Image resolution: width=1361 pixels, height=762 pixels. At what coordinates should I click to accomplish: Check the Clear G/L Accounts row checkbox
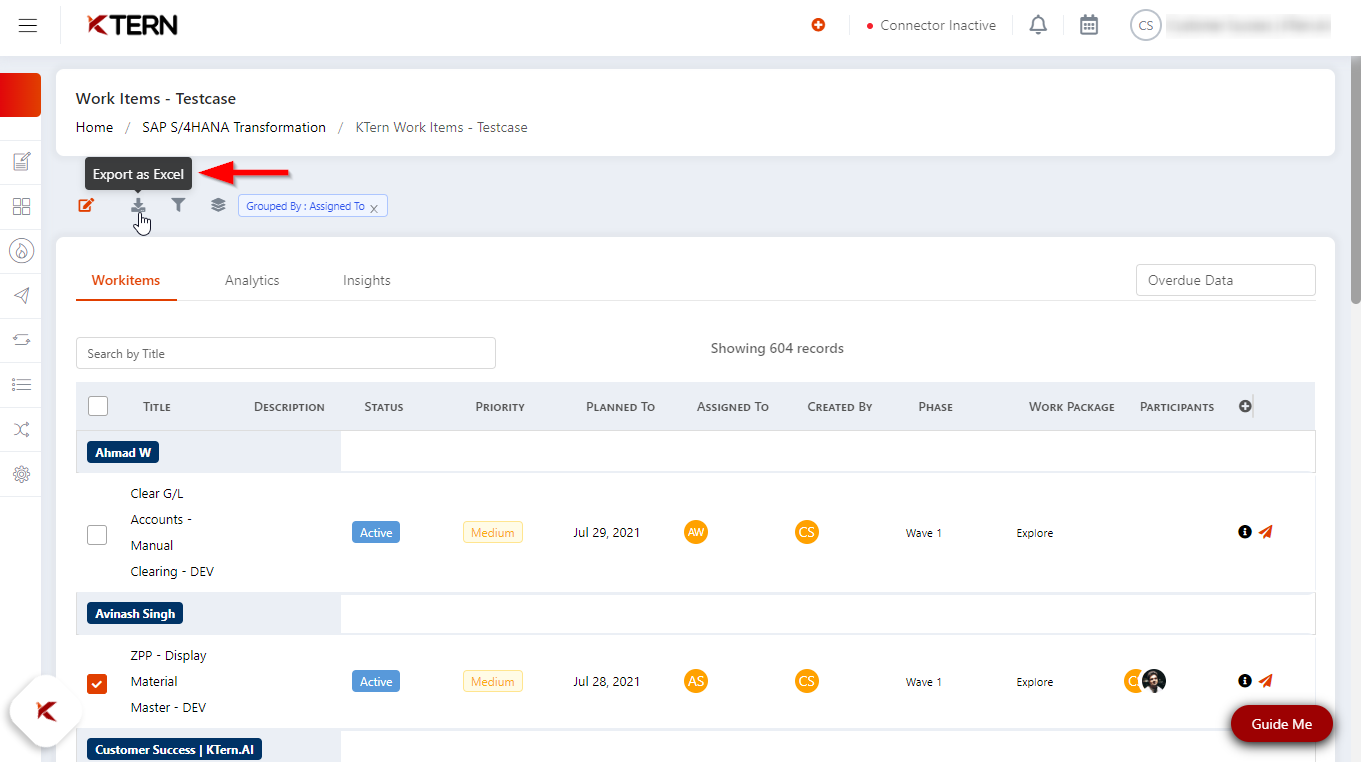click(97, 535)
